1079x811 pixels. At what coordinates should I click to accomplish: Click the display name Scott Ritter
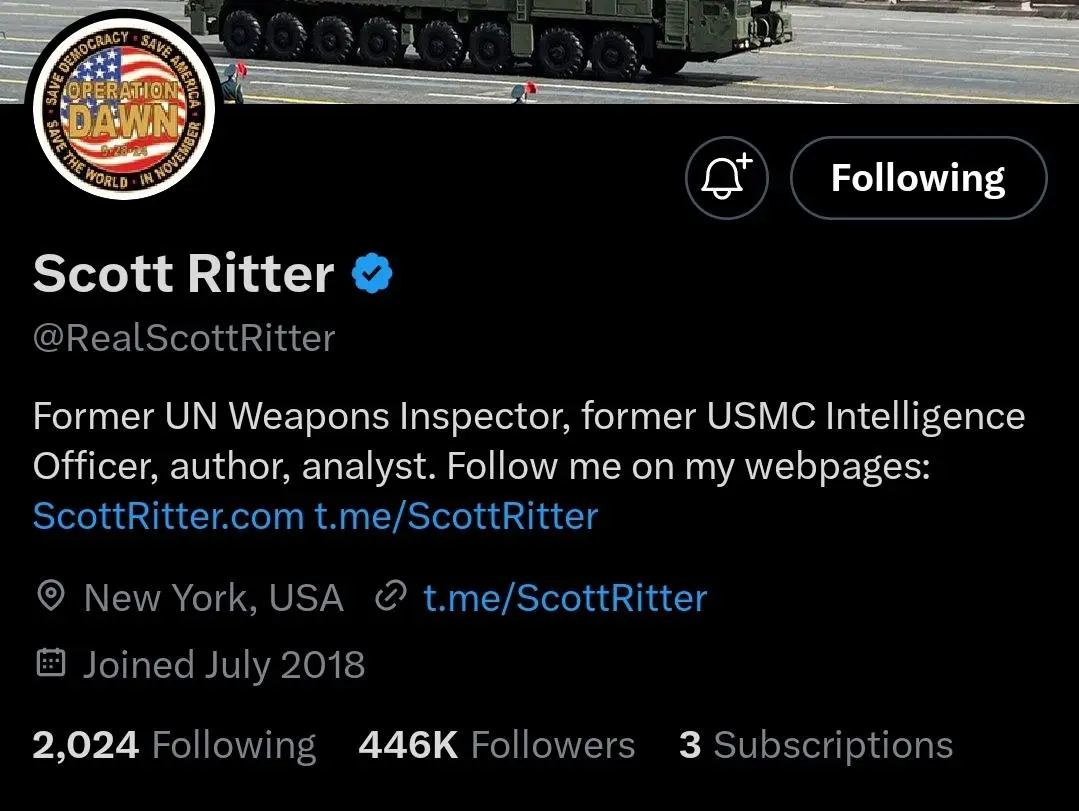183,274
